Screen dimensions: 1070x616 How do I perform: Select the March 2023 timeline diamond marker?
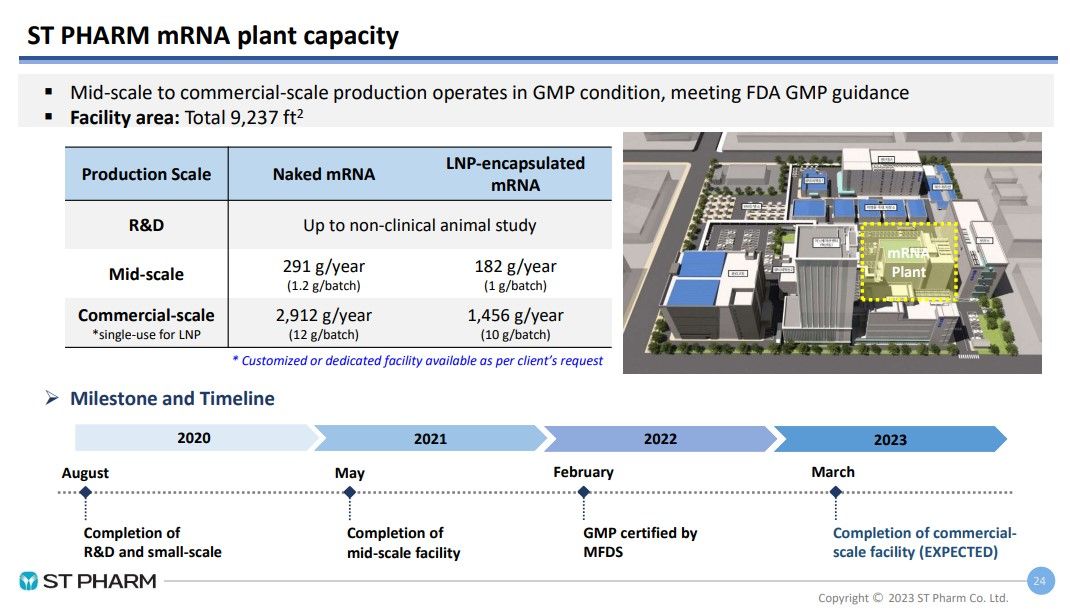tap(836, 492)
